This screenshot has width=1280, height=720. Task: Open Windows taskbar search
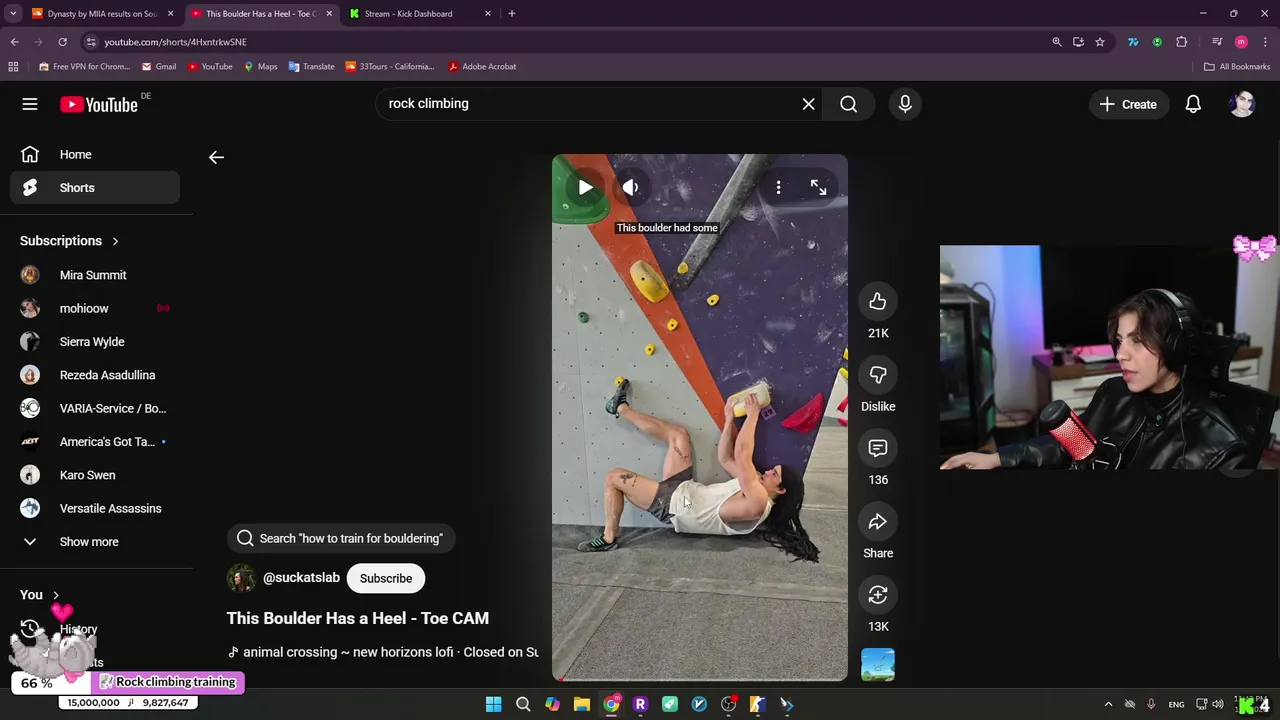coord(523,704)
